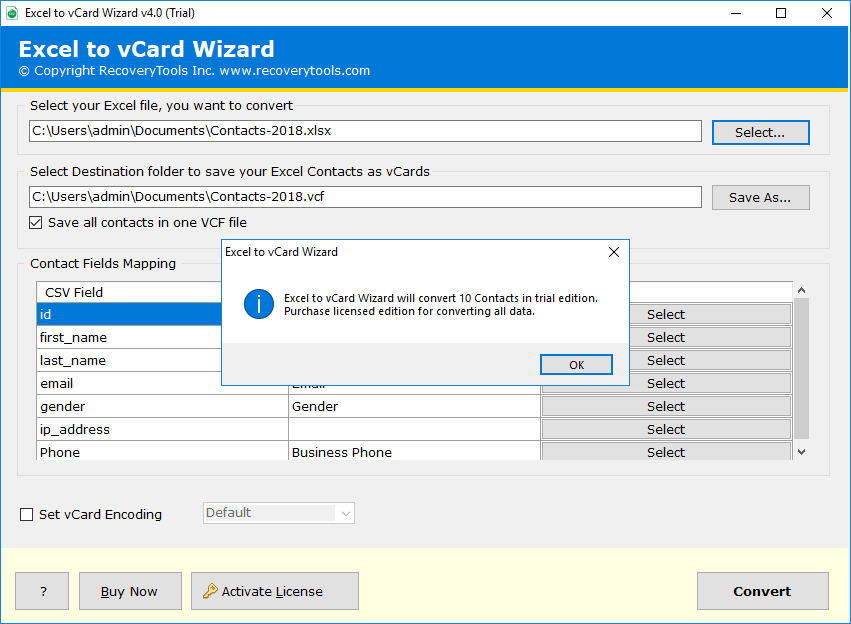Click Select button for last_name row
The height and width of the screenshot is (624, 851).
pyautogui.click(x=709, y=360)
